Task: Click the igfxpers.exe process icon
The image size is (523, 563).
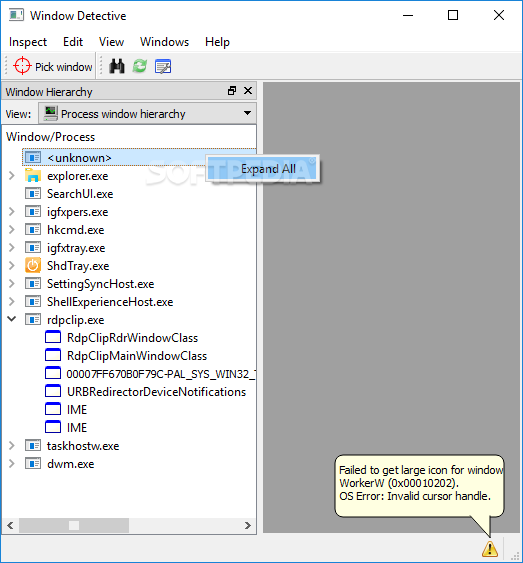Action: (33, 211)
